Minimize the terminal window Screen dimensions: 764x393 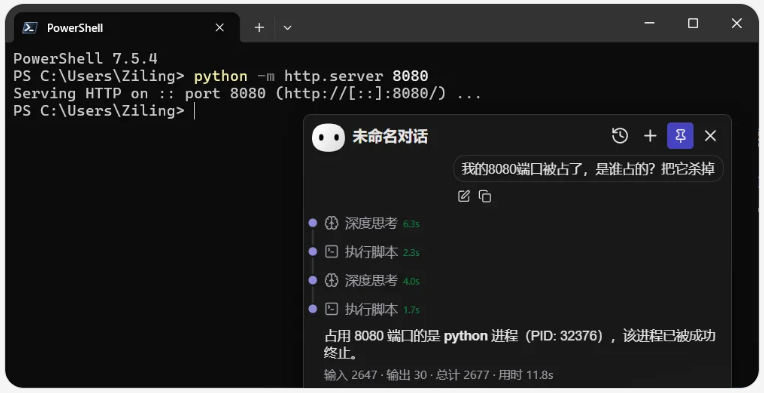tap(649, 23)
